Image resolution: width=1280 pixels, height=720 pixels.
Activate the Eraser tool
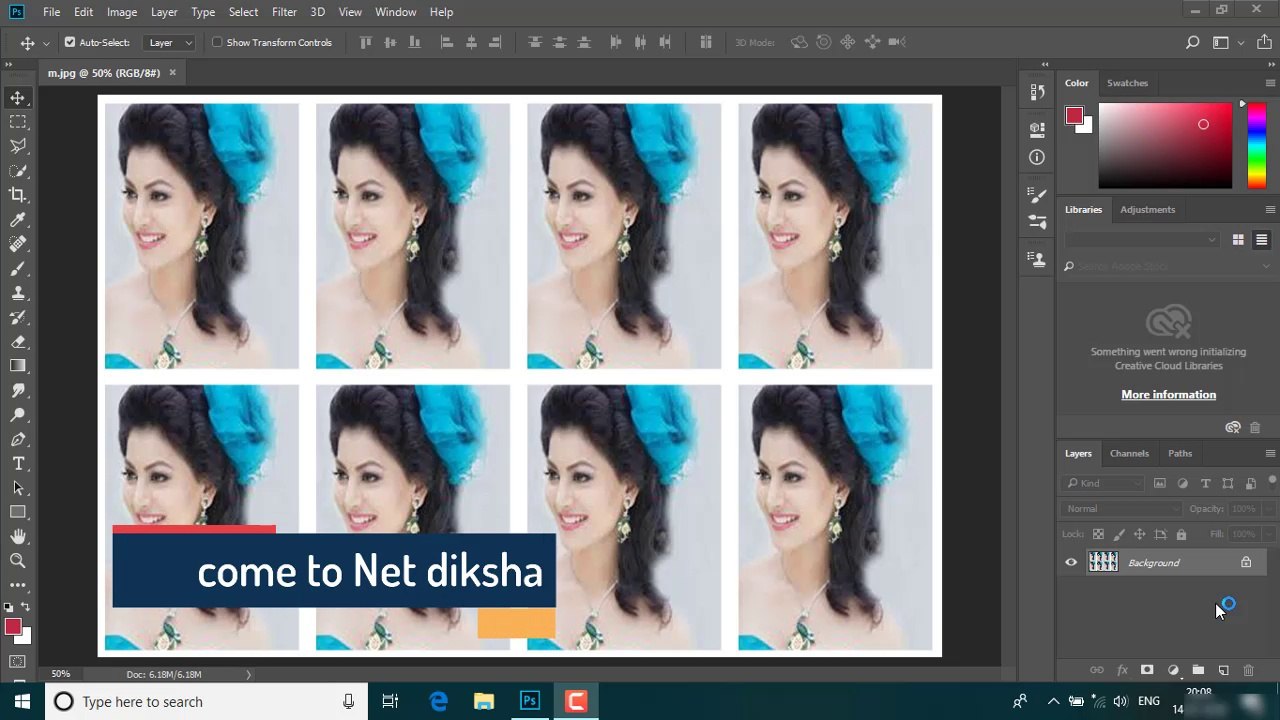click(18, 342)
